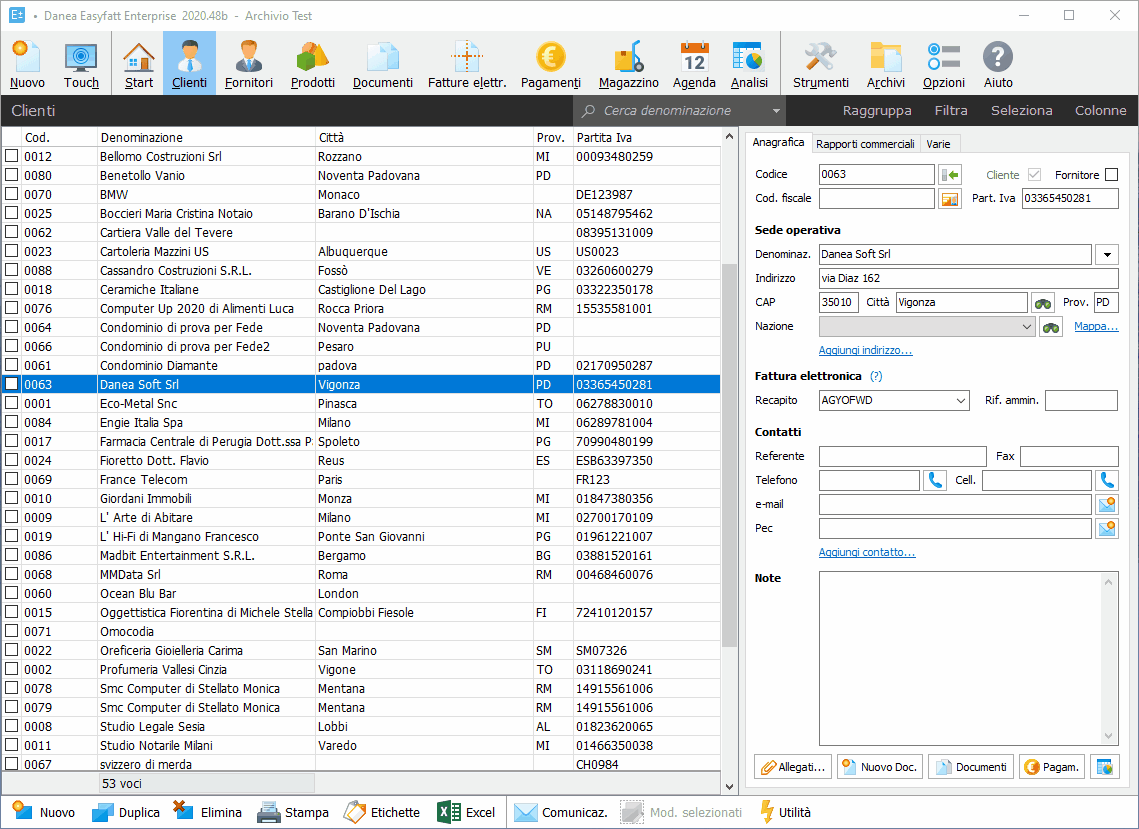
Task: Open the Prodotti section
Action: click(x=312, y=64)
